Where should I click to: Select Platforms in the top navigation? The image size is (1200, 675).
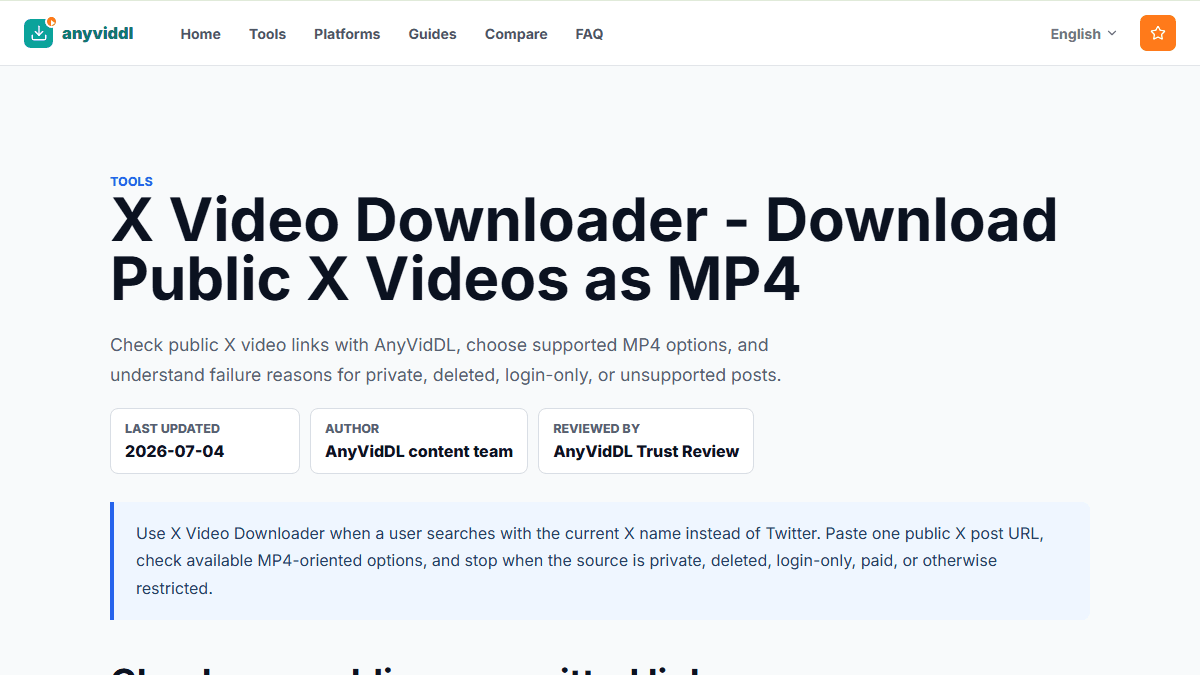347,34
